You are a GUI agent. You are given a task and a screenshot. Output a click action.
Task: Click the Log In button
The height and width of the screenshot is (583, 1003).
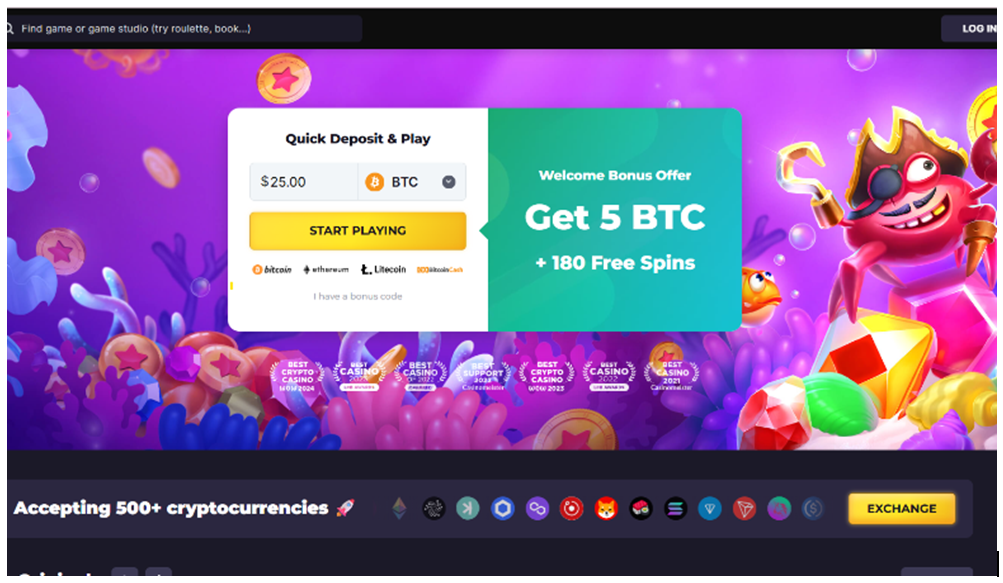(971, 28)
